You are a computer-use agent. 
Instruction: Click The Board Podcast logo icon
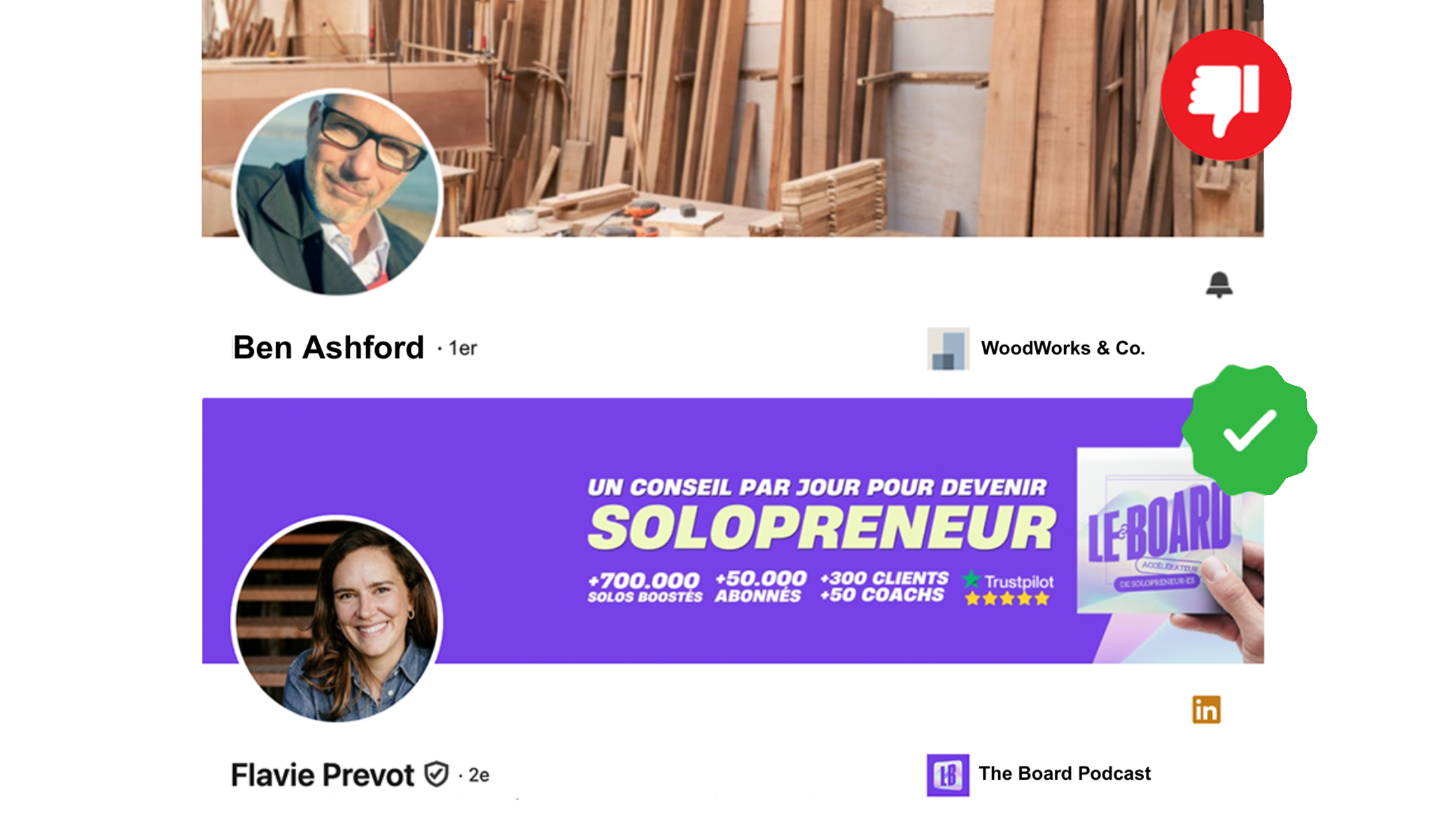(x=948, y=775)
